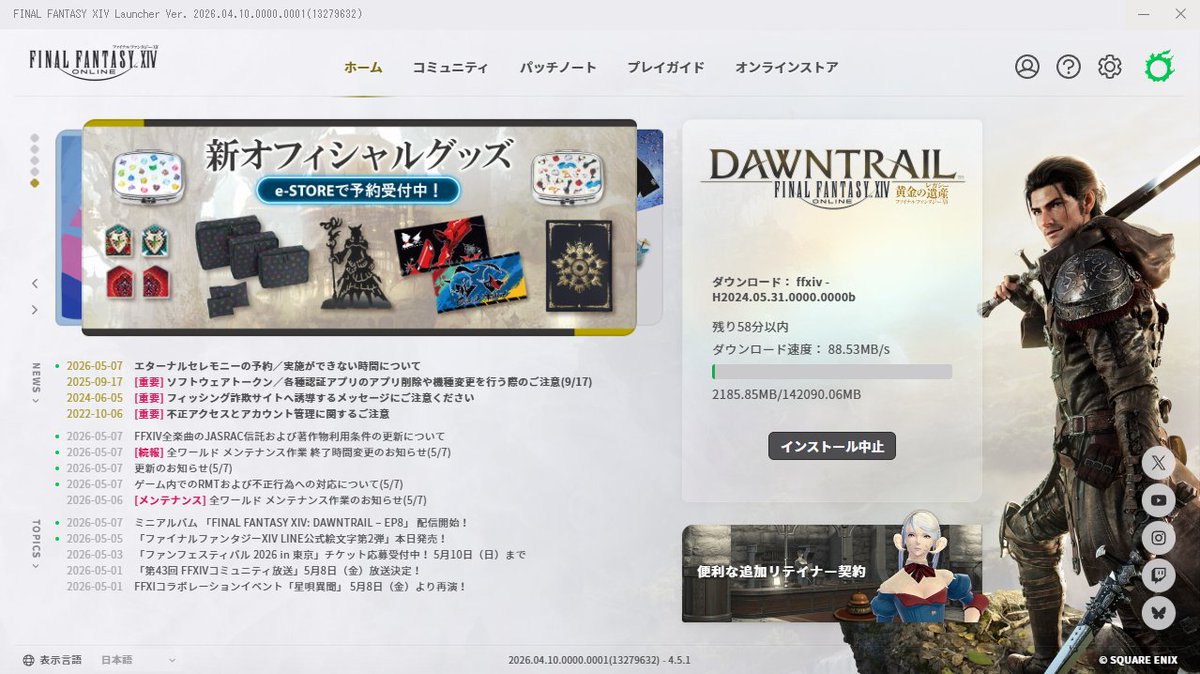Viewport: 1200px width, 674px height.
Task: Click version text 2026.04.10.0000.0001 at bottom
Action: 599,660
